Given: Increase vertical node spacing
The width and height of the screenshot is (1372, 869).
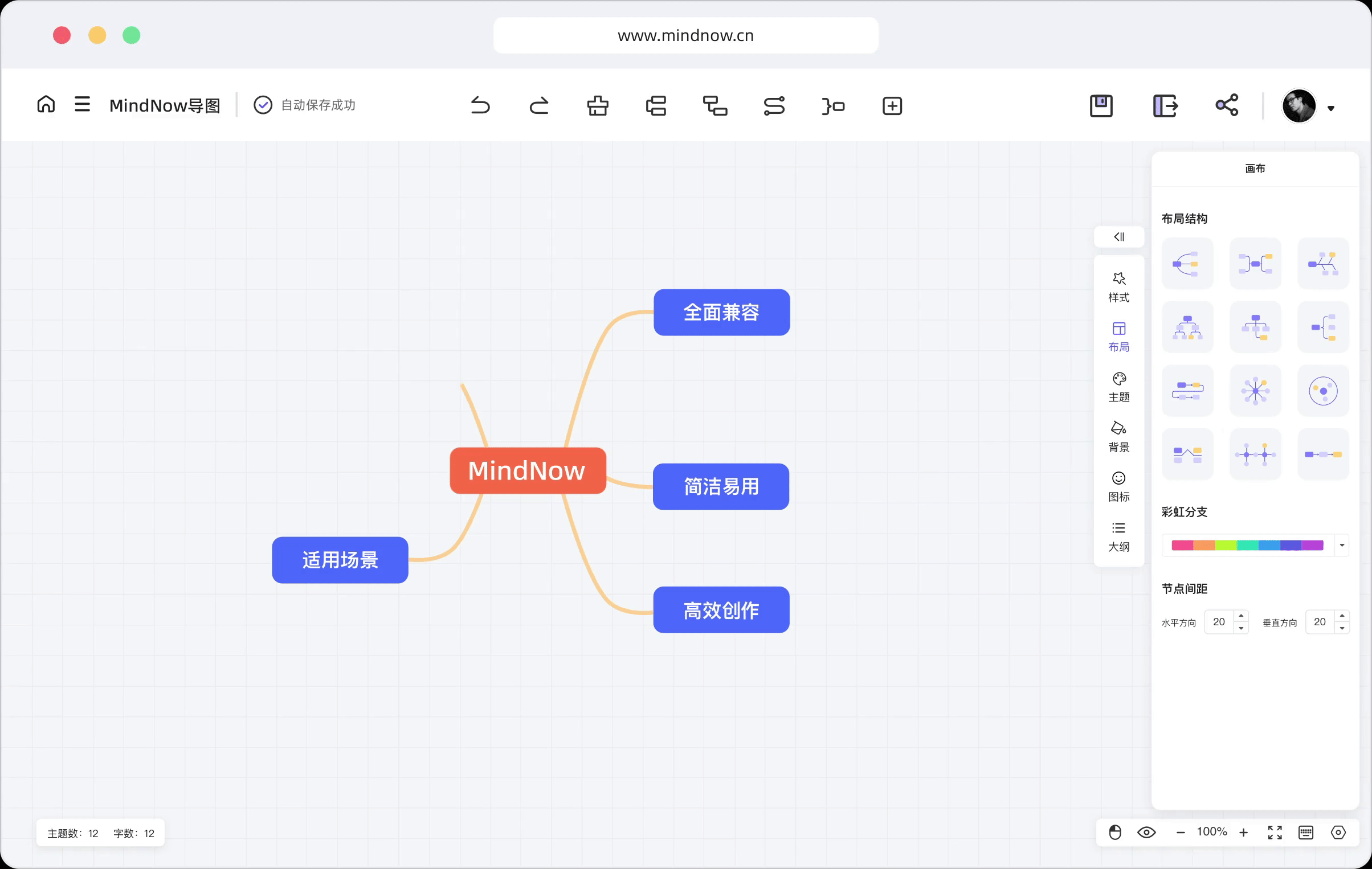Looking at the screenshot, I should [1342, 616].
